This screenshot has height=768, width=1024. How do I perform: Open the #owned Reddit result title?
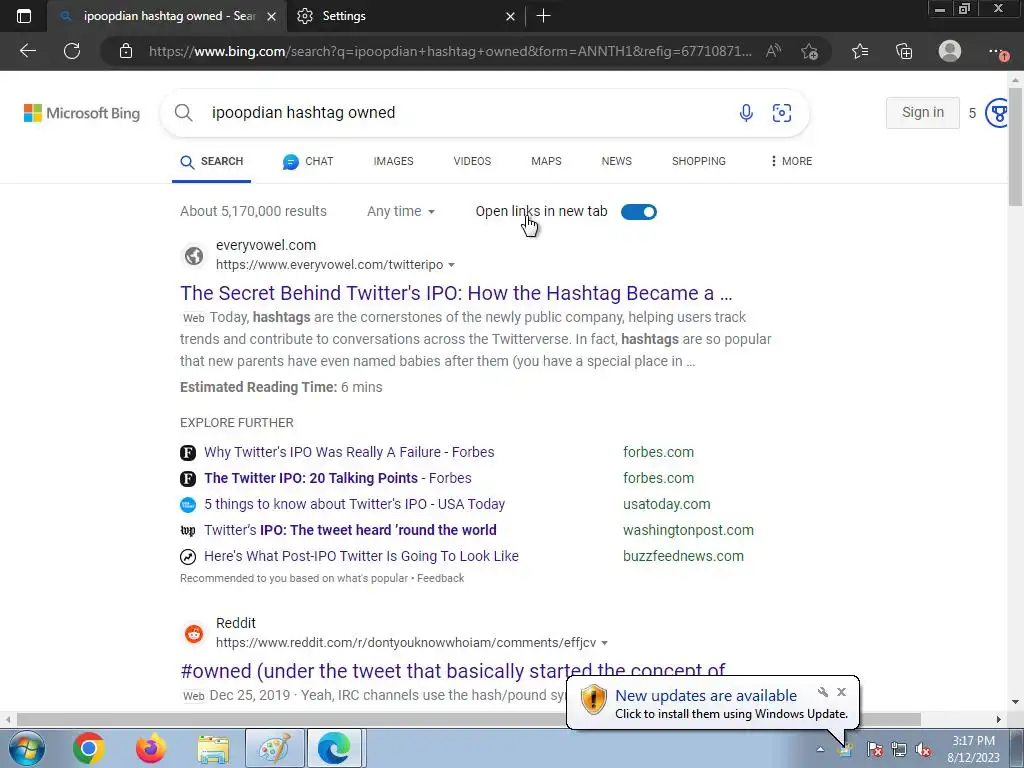[x=453, y=671]
